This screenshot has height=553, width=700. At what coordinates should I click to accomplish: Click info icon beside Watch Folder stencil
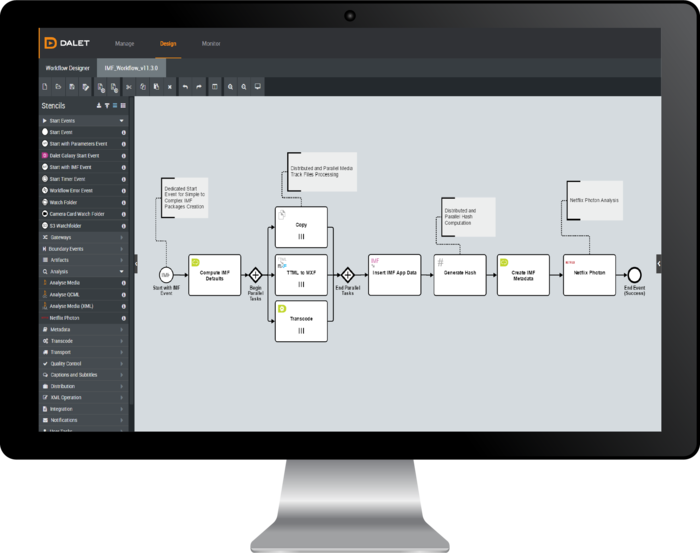122,203
